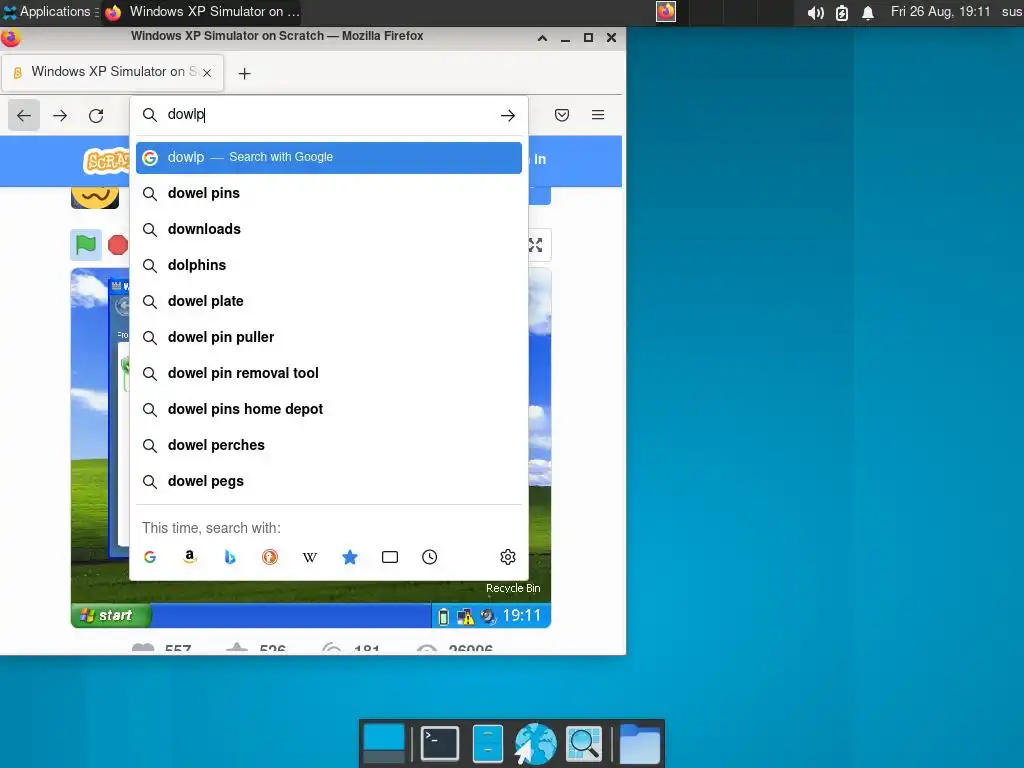Search history using the clock icon

(x=430, y=557)
